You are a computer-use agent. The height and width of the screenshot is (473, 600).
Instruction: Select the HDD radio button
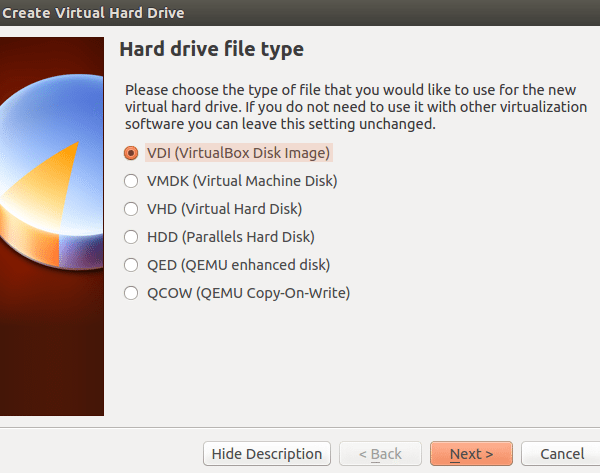[x=130, y=237]
